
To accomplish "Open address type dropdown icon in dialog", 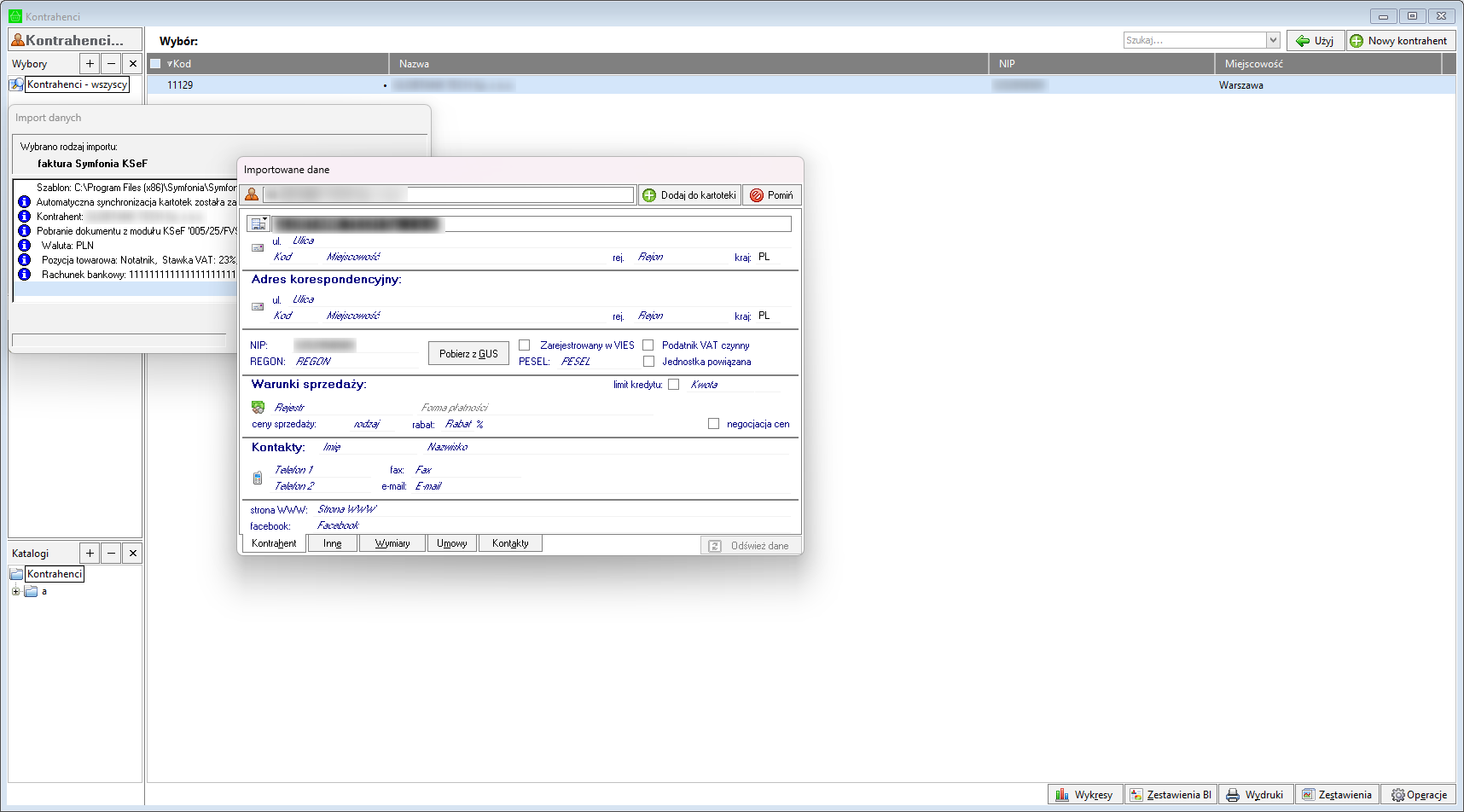I will pyautogui.click(x=259, y=223).
